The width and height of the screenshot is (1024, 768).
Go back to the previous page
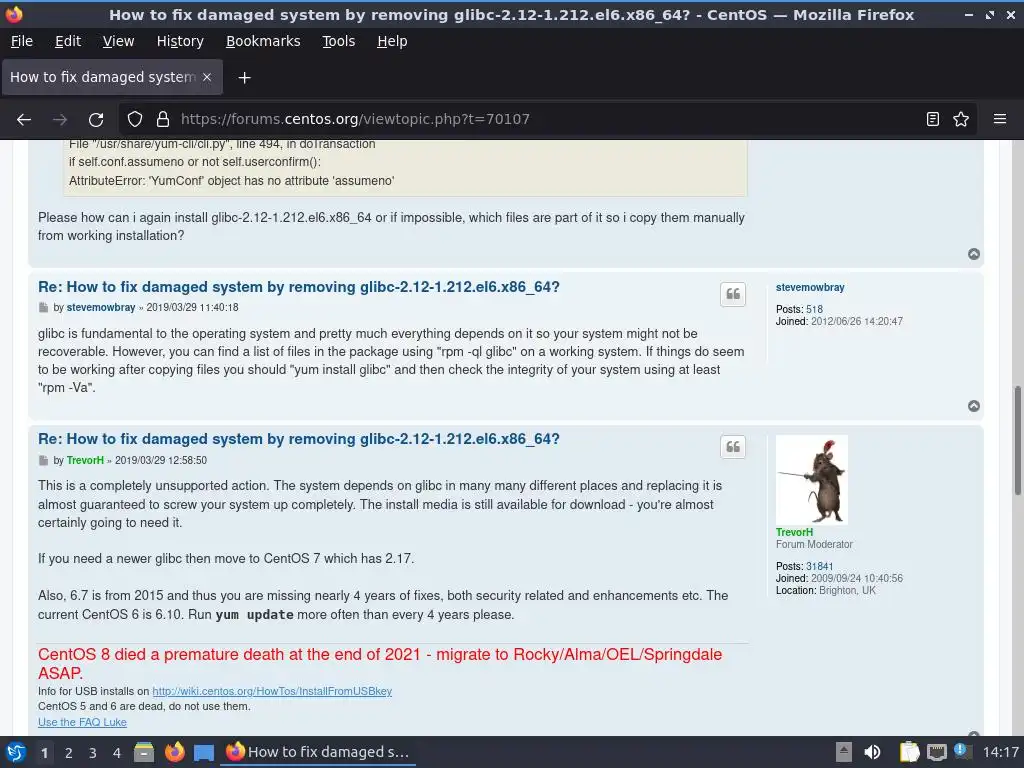(24, 120)
